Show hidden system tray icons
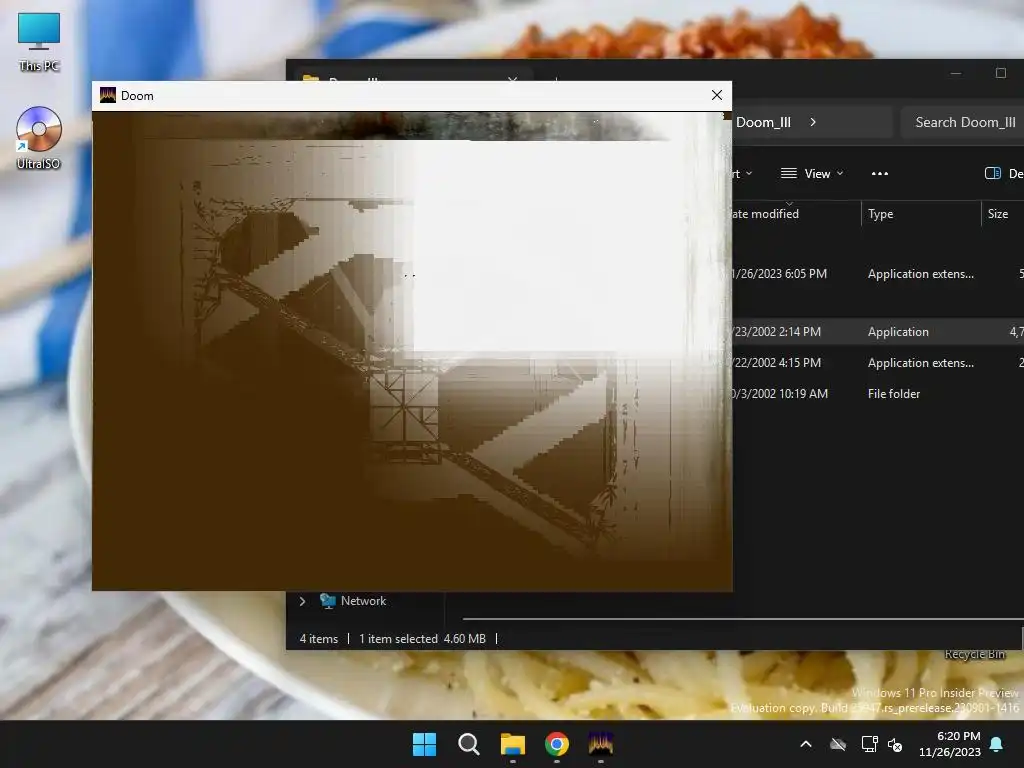 tap(806, 744)
